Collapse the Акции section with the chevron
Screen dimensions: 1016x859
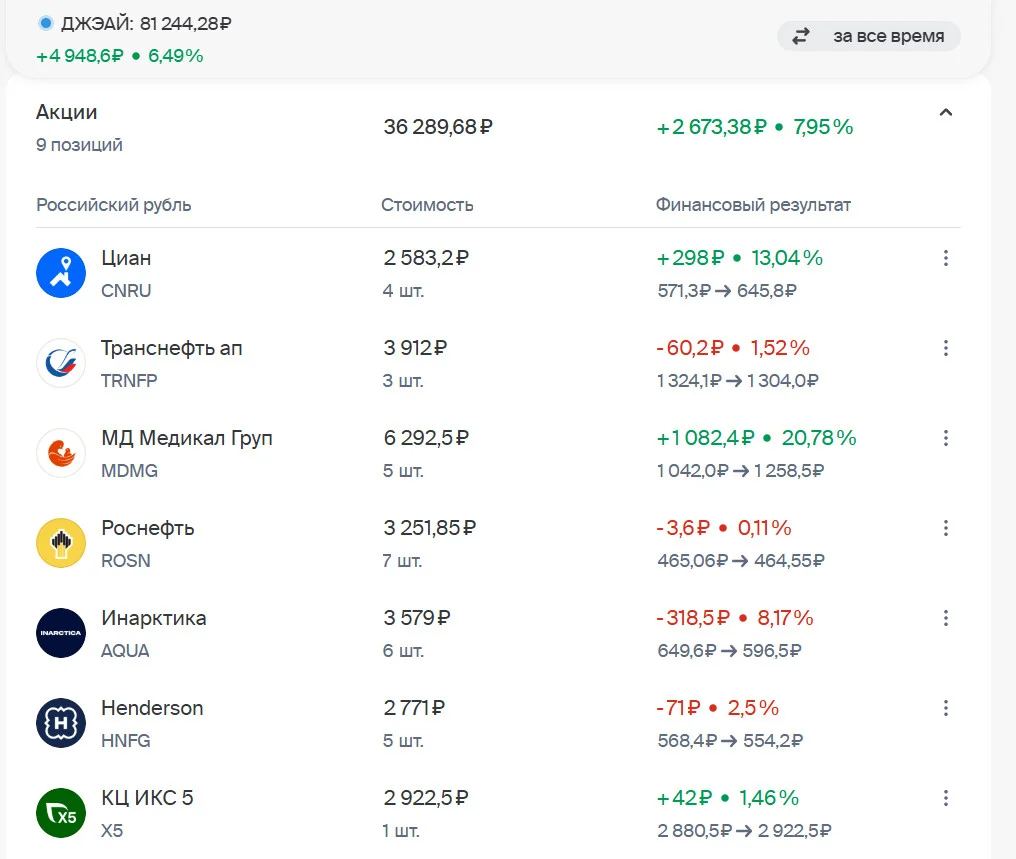coord(946,112)
